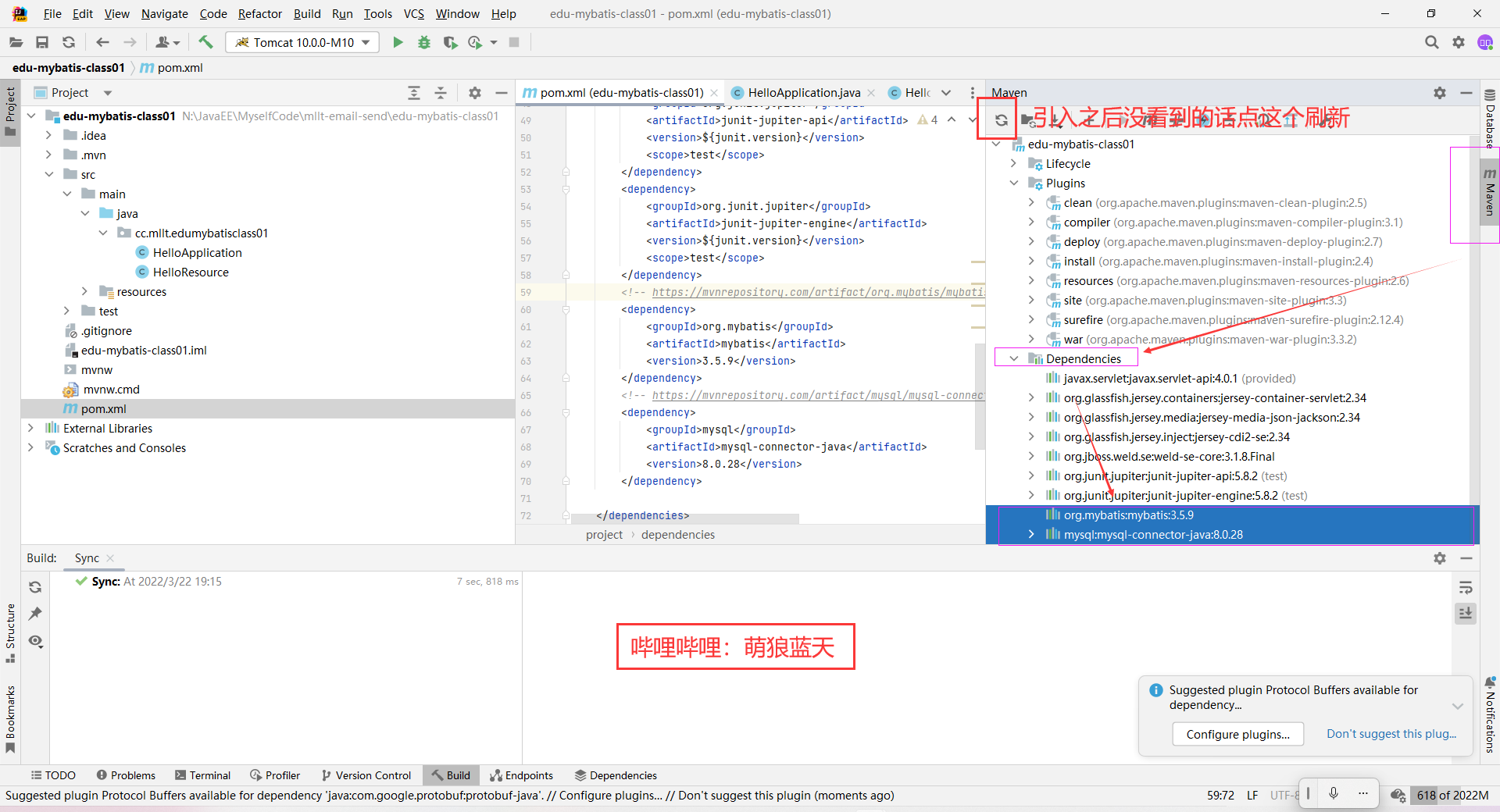Expand the resources folder in Project
Screen dimensions: 1500x812
(84, 291)
